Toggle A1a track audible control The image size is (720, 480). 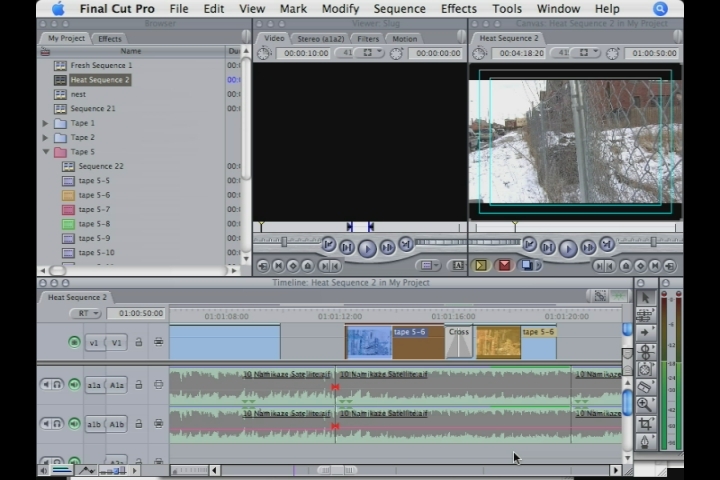coord(74,384)
